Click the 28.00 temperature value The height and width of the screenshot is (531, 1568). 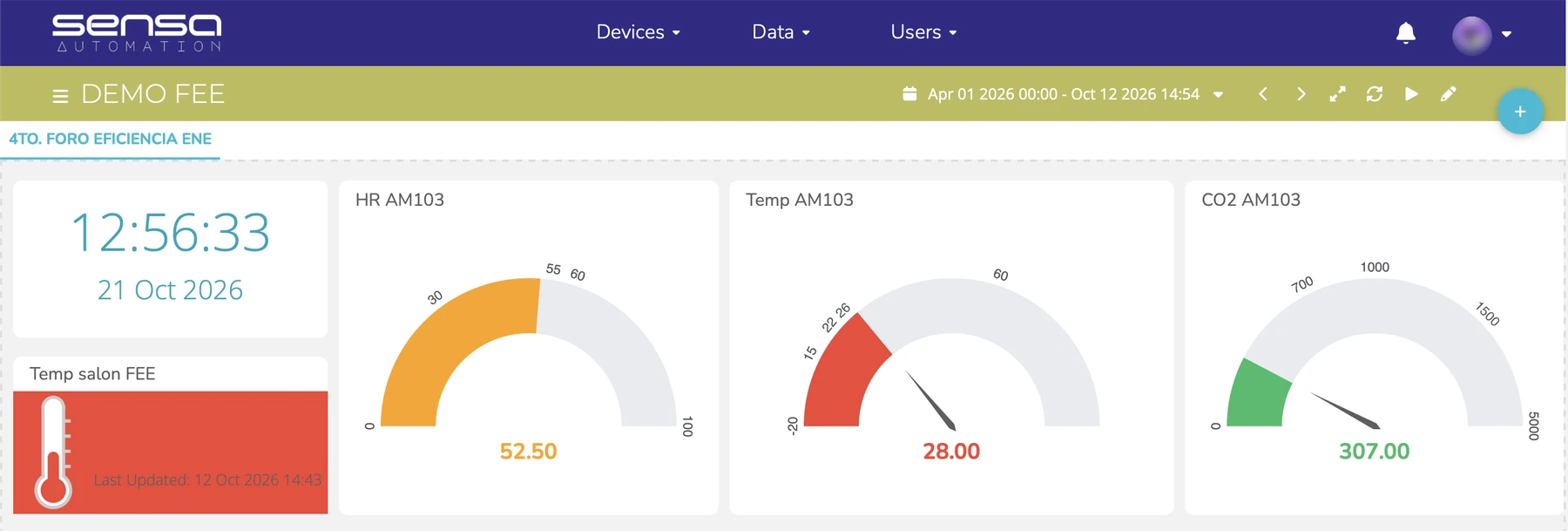coord(951,451)
